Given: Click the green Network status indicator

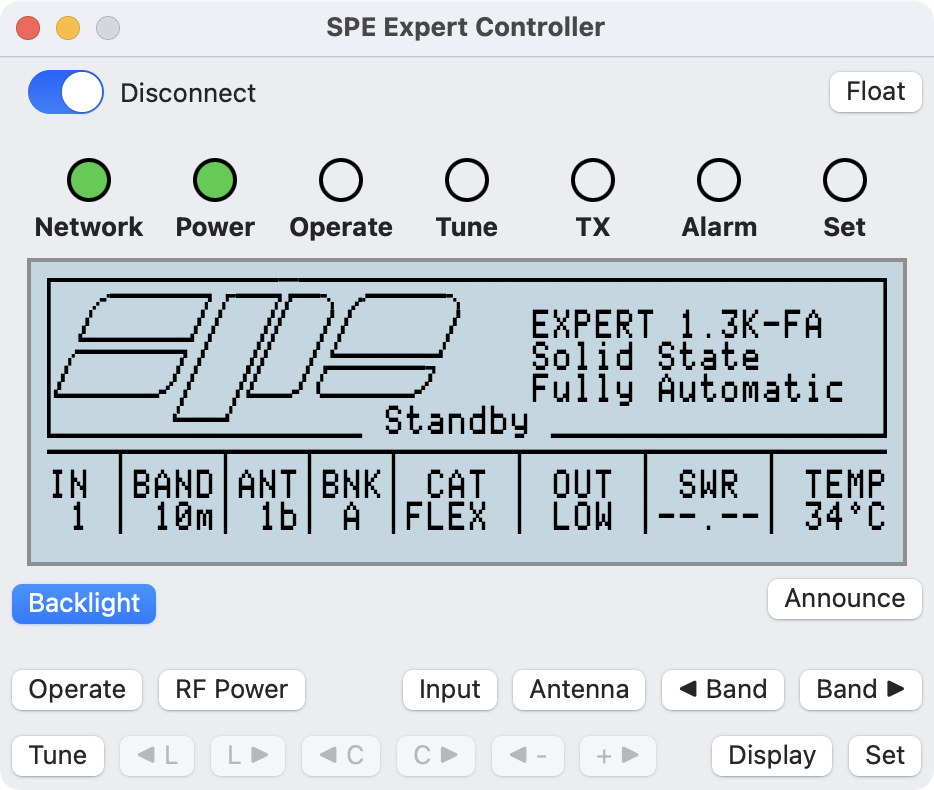Looking at the screenshot, I should click(89, 180).
